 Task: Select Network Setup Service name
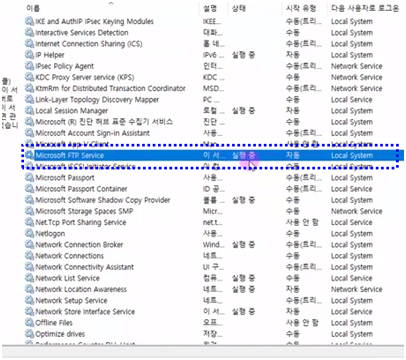(71, 301)
